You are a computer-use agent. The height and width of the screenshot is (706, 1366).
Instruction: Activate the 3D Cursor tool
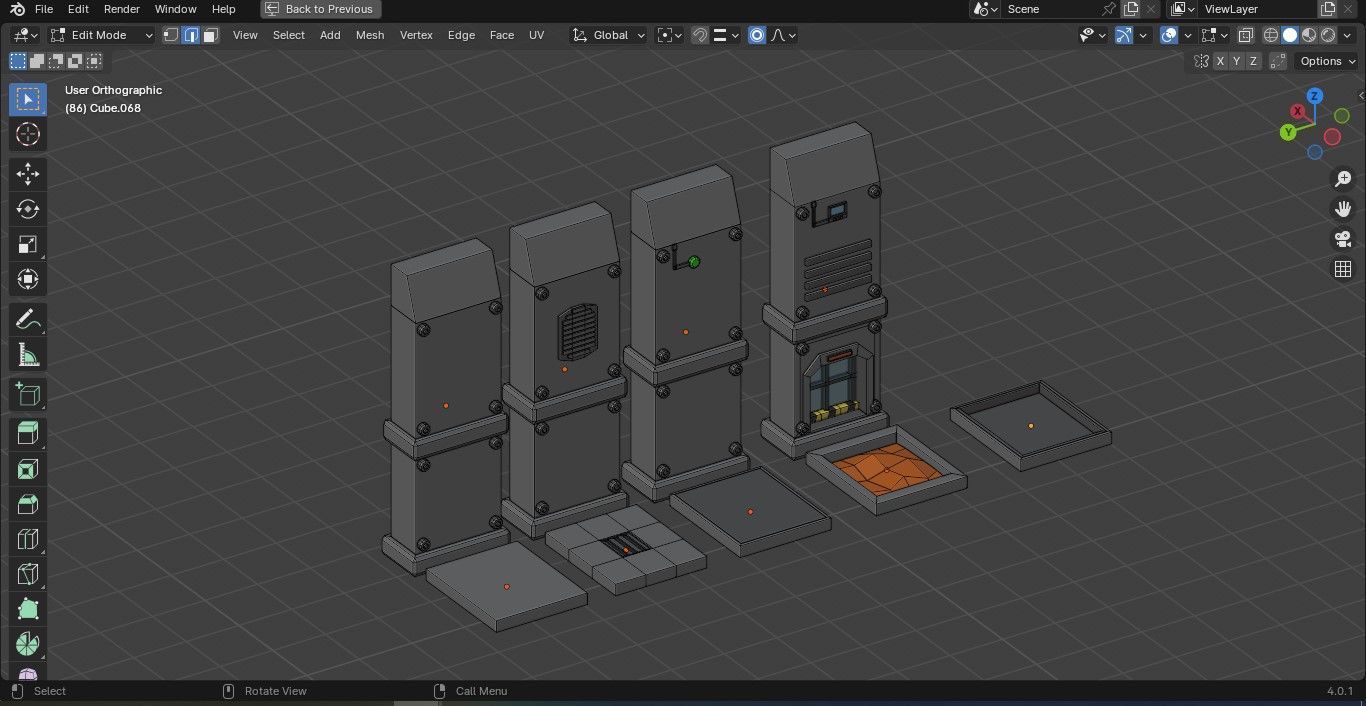coord(27,135)
